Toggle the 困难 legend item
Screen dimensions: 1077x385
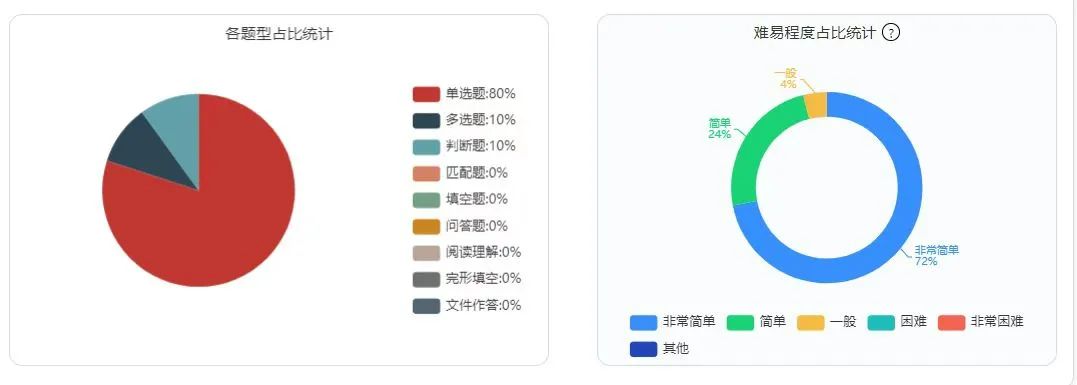(x=897, y=322)
